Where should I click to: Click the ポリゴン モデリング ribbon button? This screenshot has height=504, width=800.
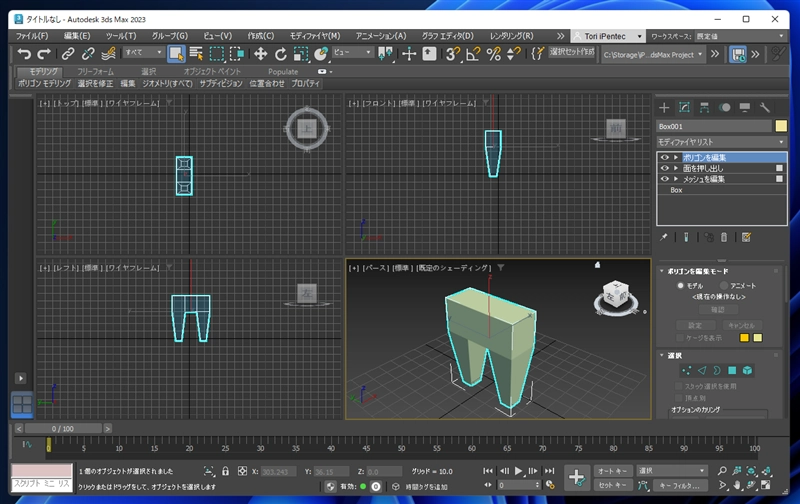44,83
